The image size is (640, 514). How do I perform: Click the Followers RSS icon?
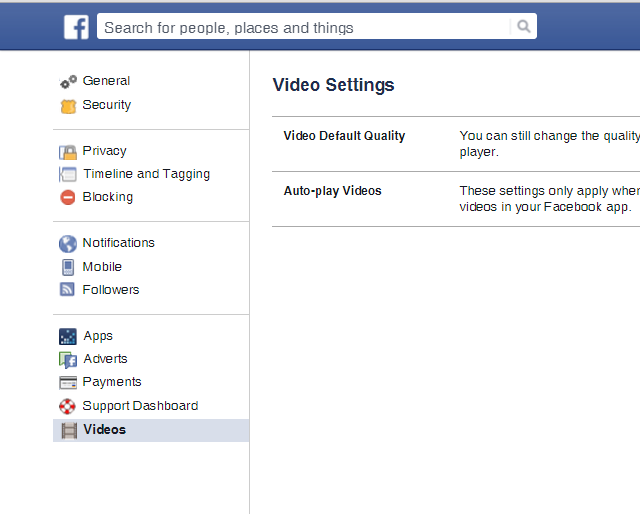pos(68,290)
